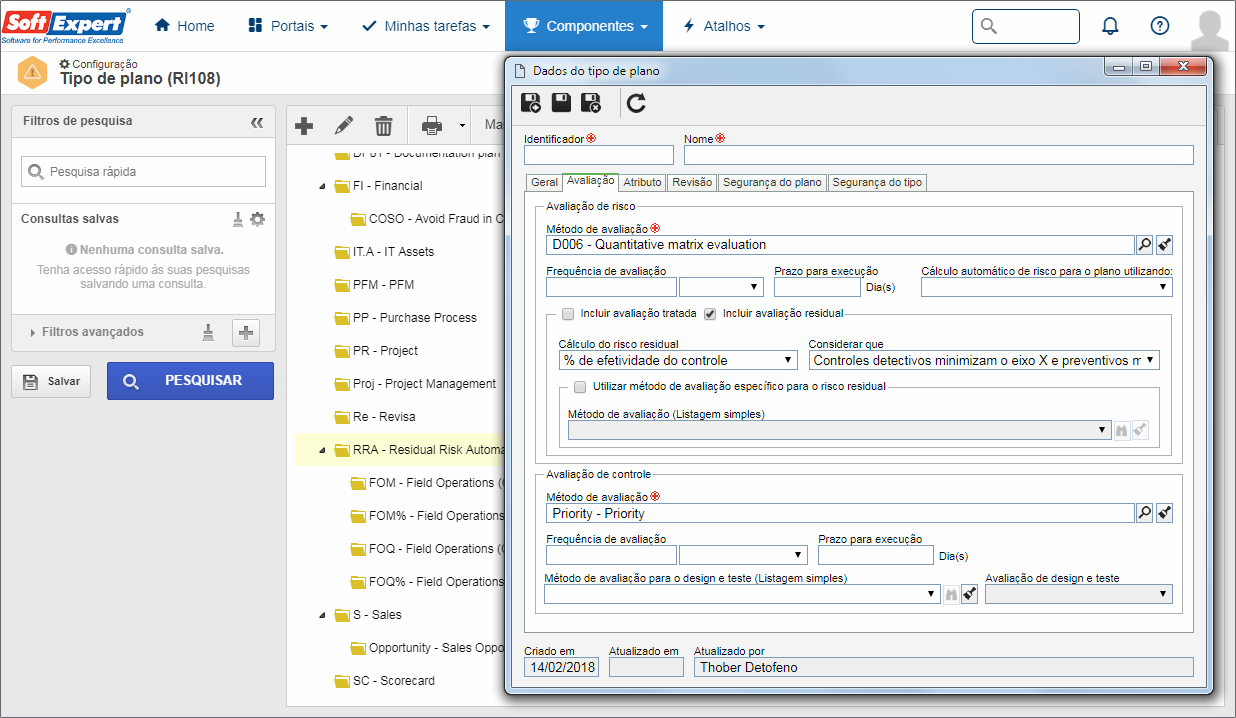Uncheck the Incluir avaliação residual checkbox
Image resolution: width=1236 pixels, height=718 pixels.
710,313
